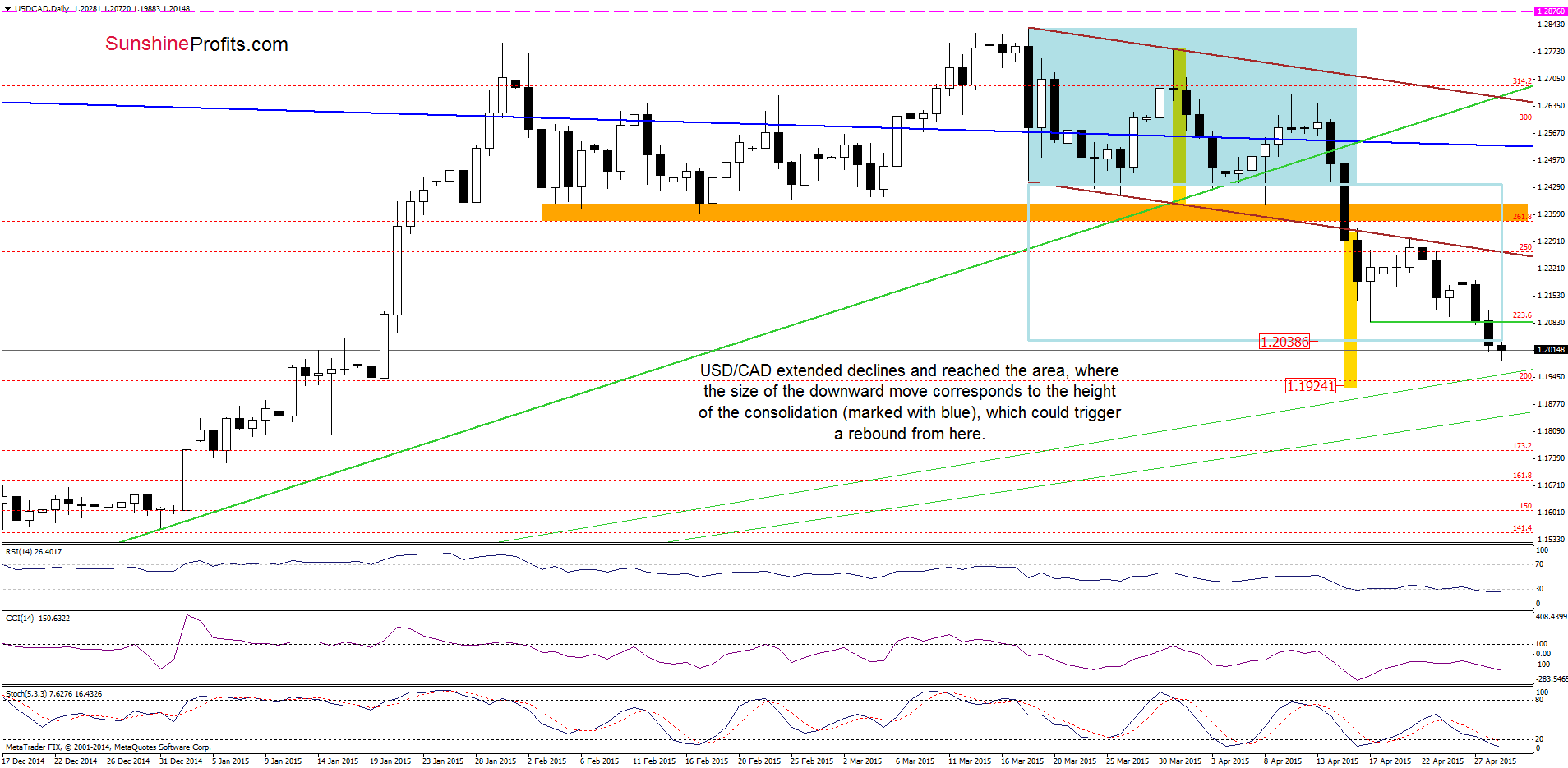This screenshot has width=1568, height=768.
Task: Click the 'Stoch(5,3,3) 7.6276 16.4326' indicator label
Action: (x=54, y=694)
